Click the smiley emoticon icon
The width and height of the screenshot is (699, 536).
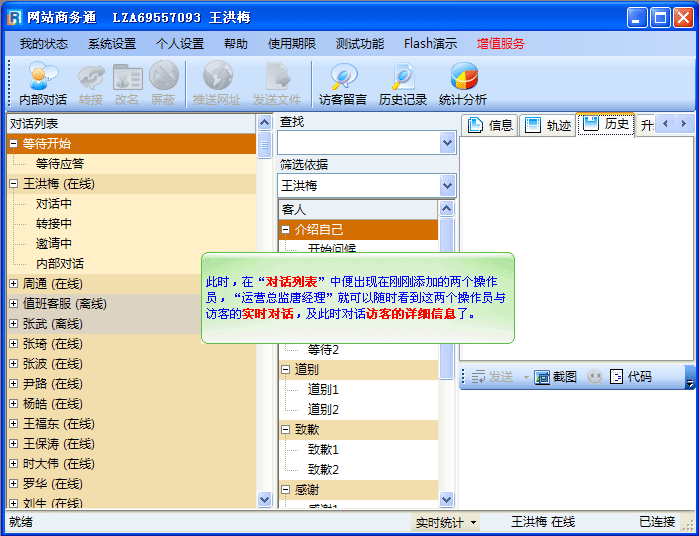tap(594, 377)
